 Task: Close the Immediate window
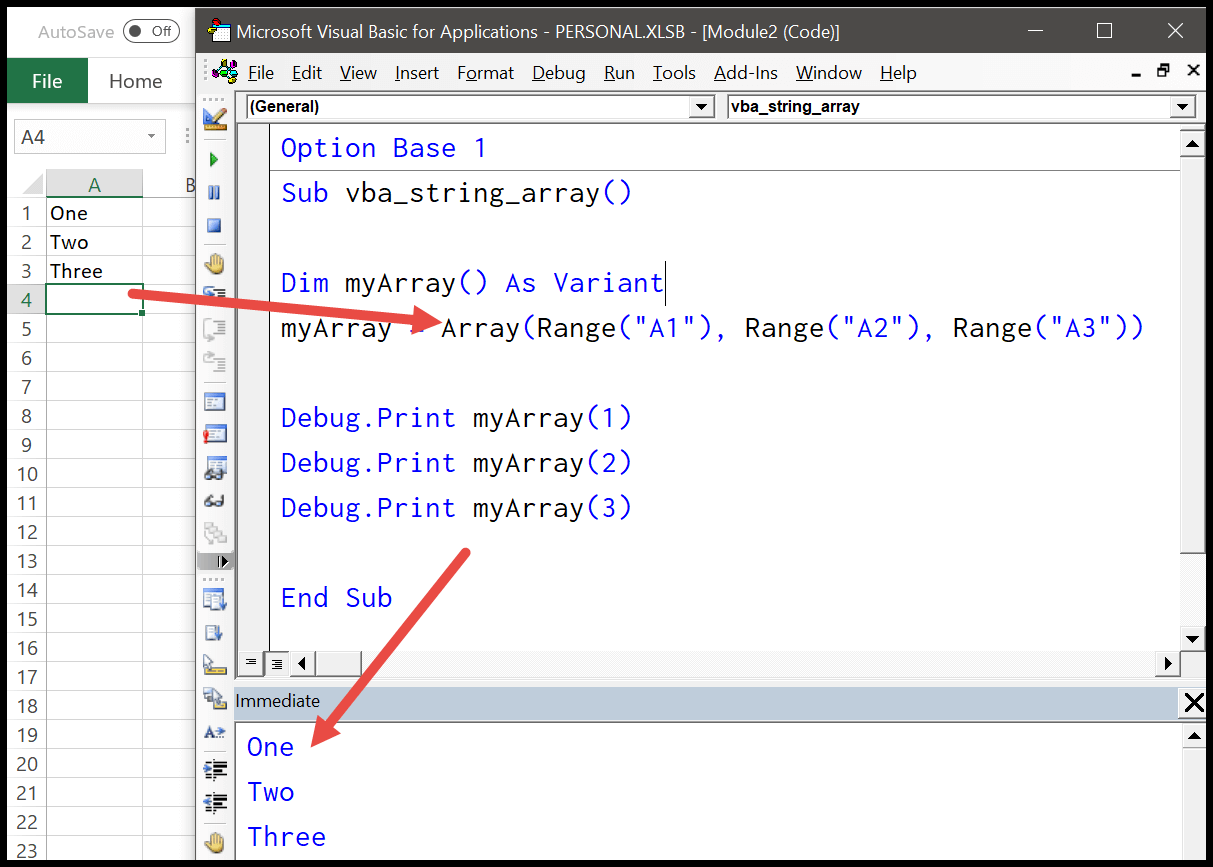1193,702
